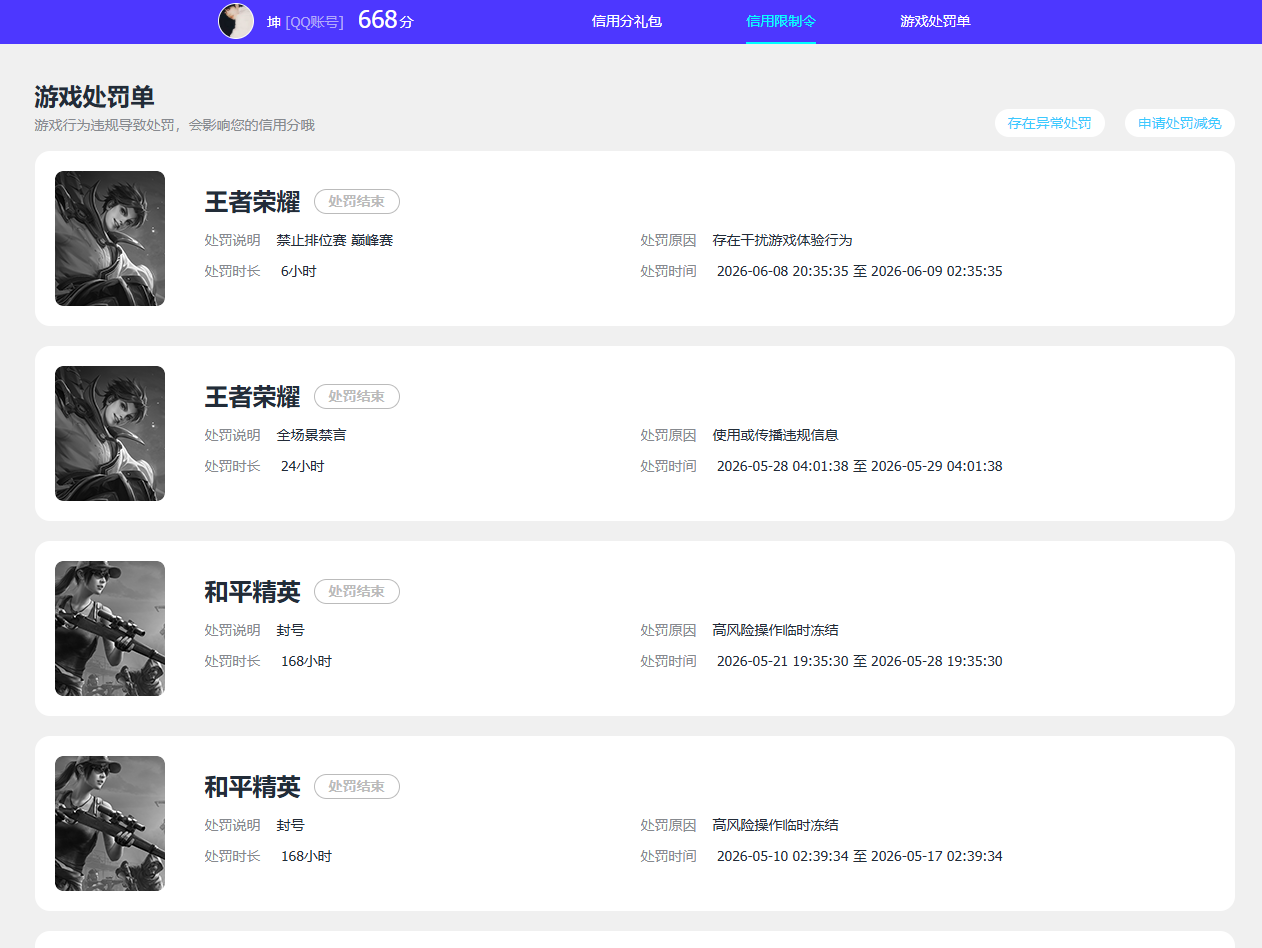Click the 申请处罚减免 button
The height and width of the screenshot is (948, 1262).
[x=1180, y=123]
